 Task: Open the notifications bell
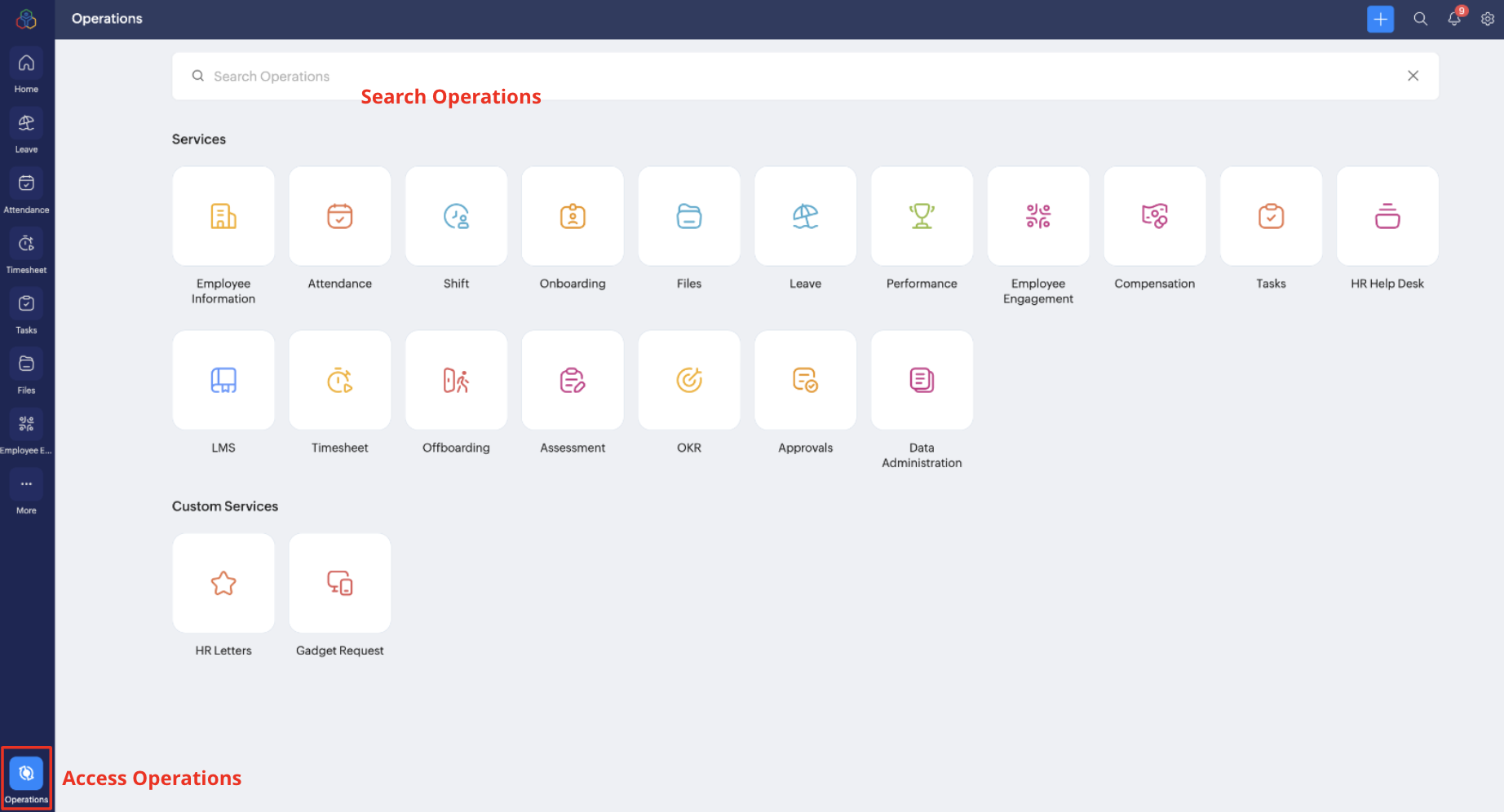[x=1453, y=19]
